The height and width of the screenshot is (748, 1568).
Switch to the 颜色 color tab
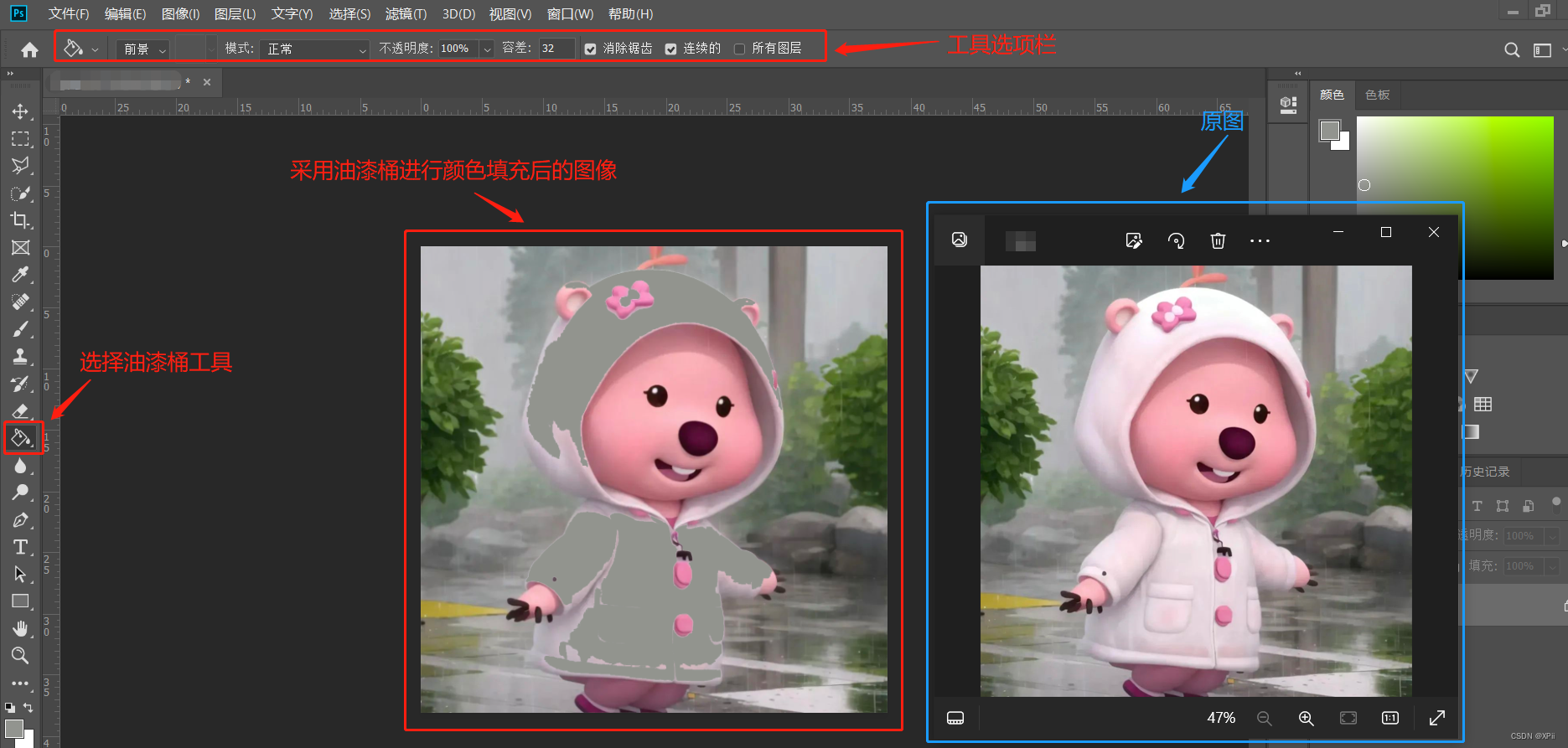(1332, 95)
